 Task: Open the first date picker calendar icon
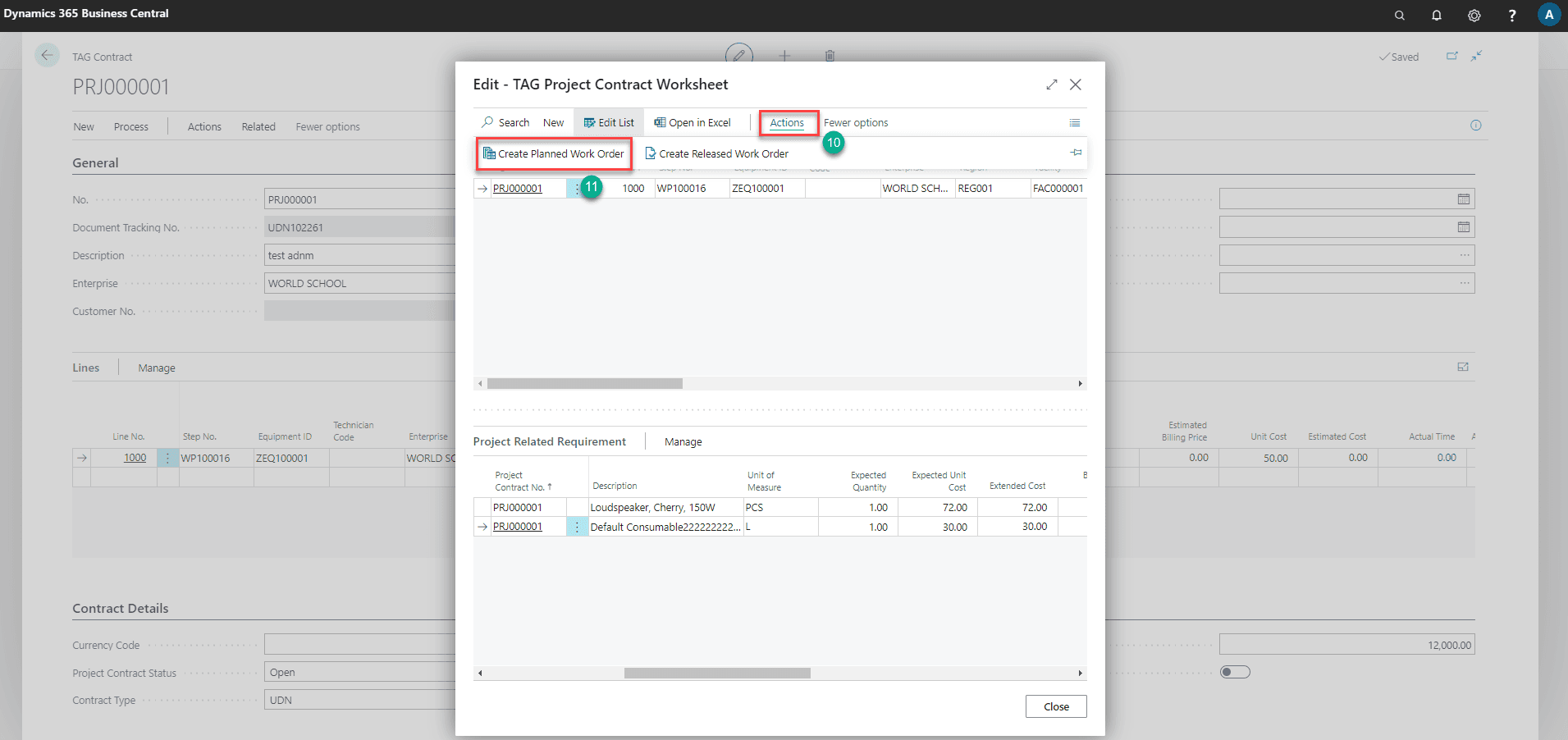click(1463, 199)
